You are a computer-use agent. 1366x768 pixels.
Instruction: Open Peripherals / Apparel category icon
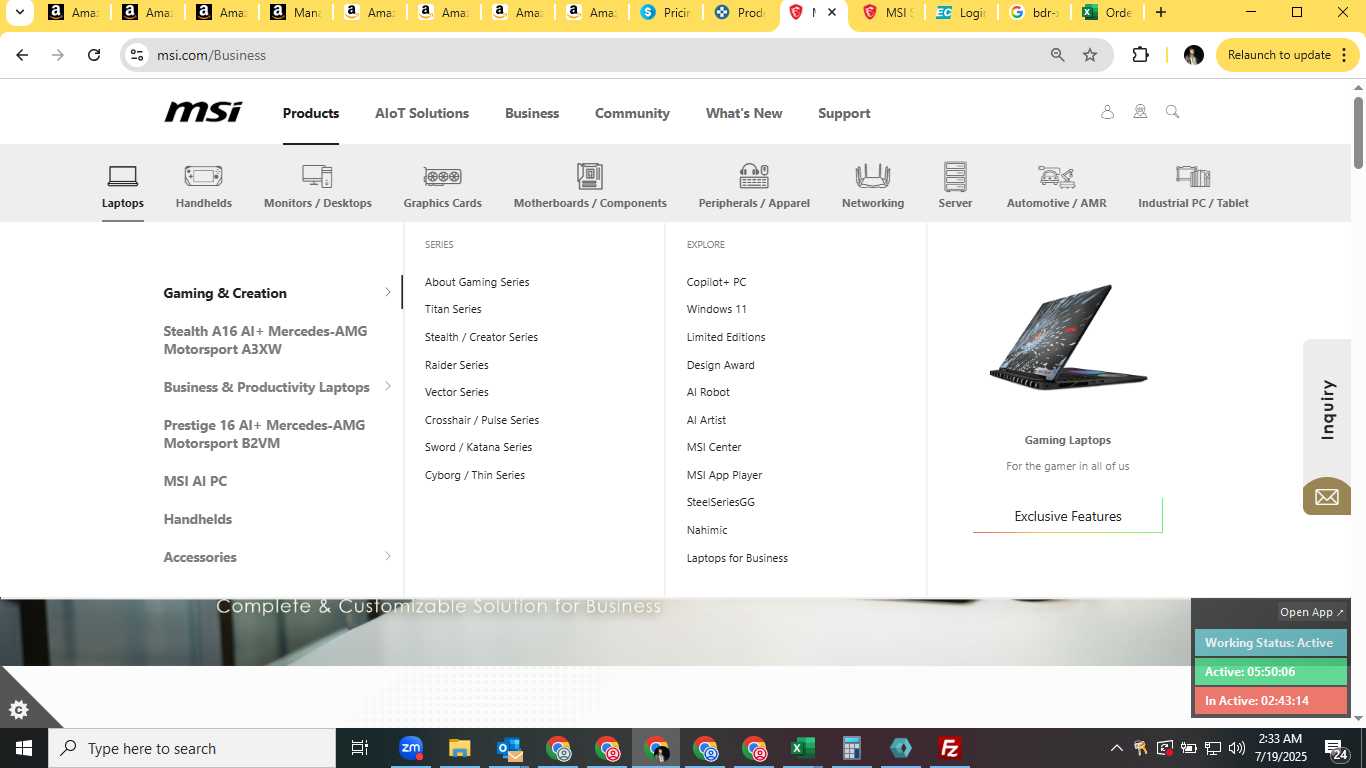pos(754,177)
